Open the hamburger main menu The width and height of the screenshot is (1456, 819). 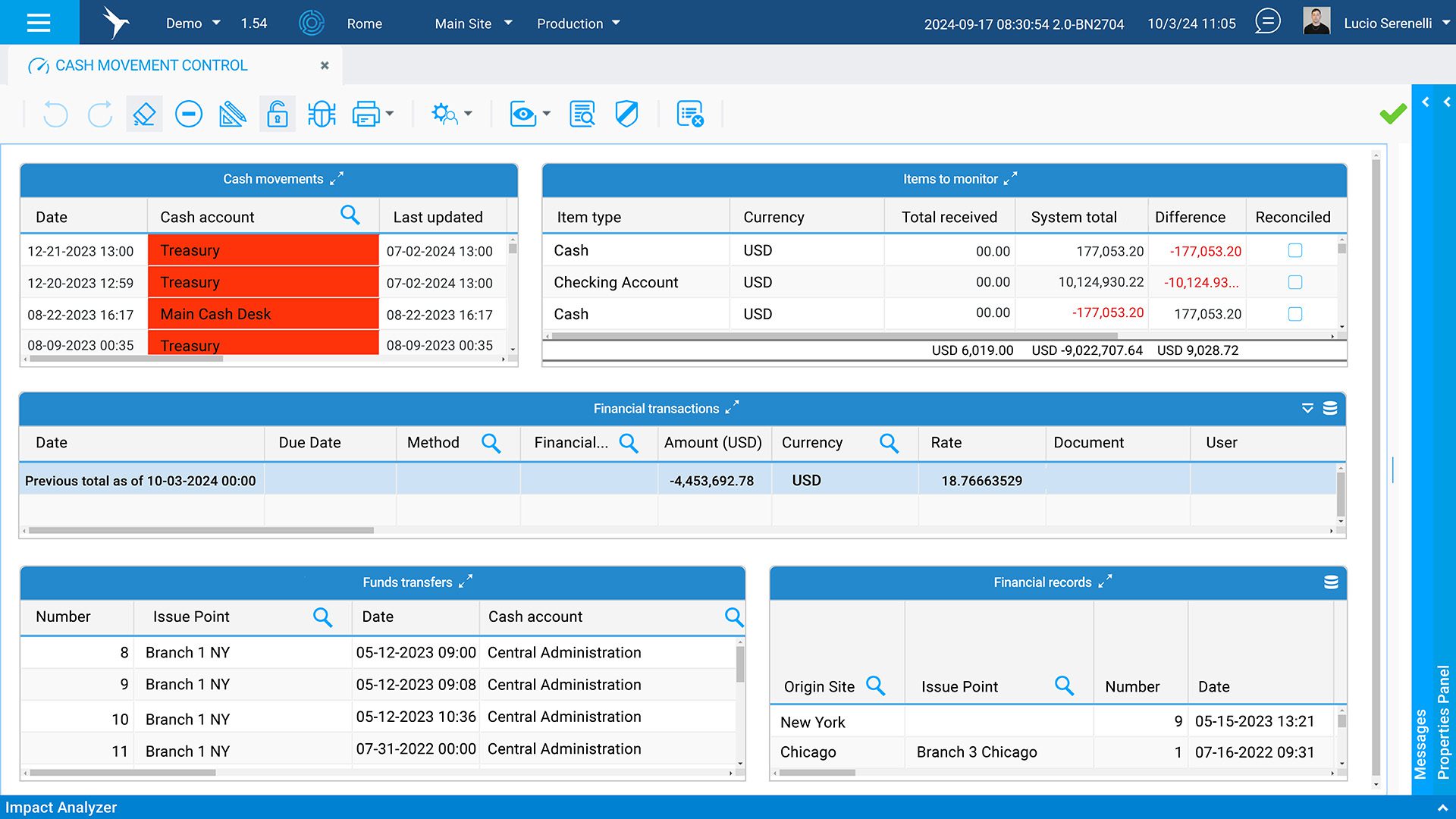pos(39,23)
